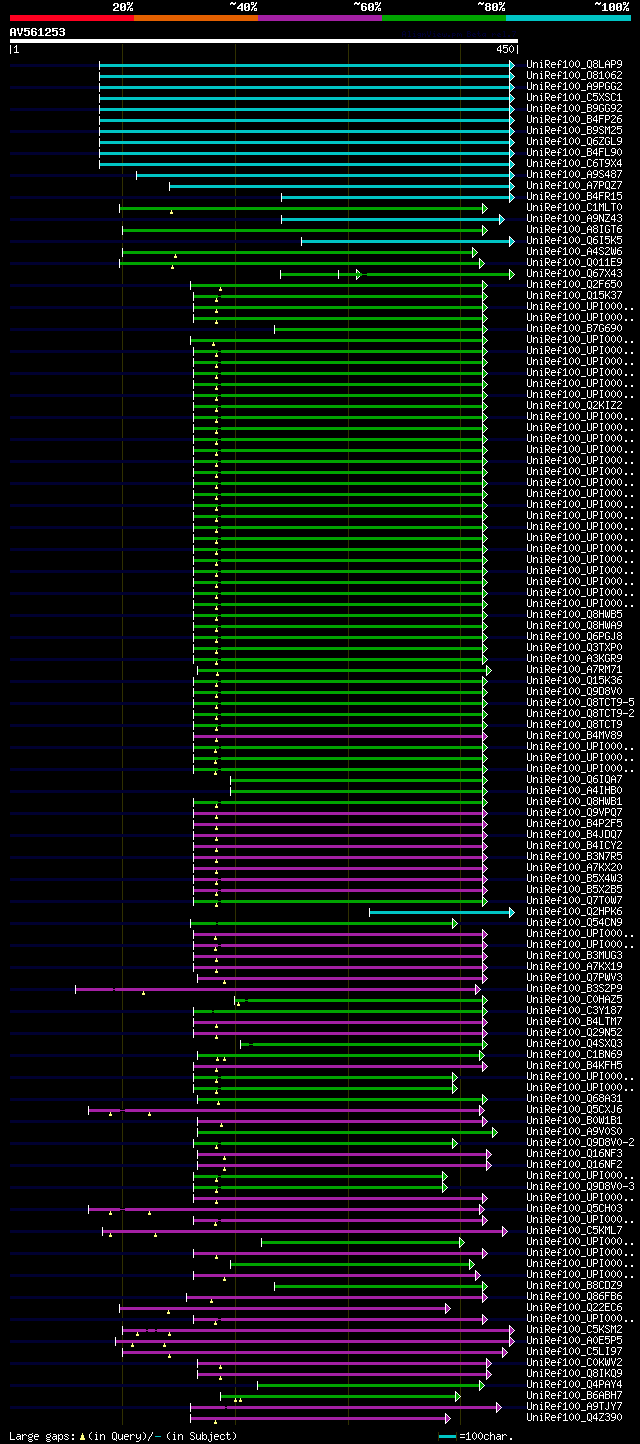The height and width of the screenshot is (1444, 640).
Task: Click the UniRef100_Q2KIZ2 label
Action: 574,406
